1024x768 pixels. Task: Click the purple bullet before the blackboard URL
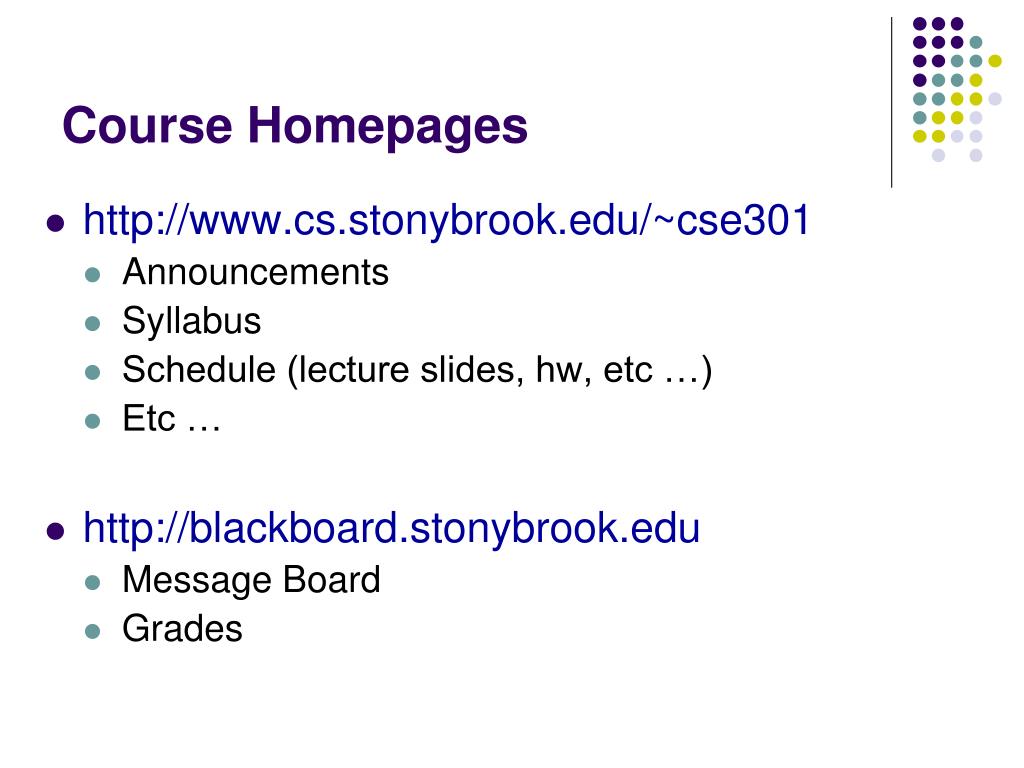[56, 532]
